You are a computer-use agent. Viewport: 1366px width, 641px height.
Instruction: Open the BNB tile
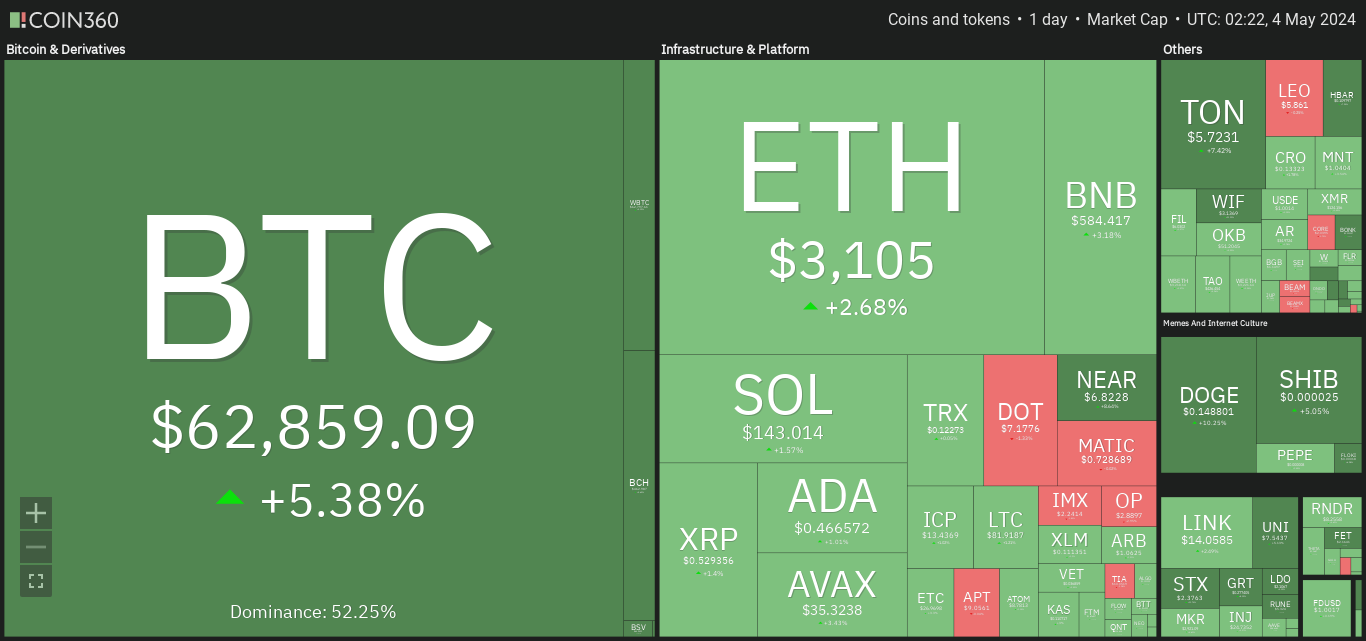pyautogui.click(x=1101, y=207)
